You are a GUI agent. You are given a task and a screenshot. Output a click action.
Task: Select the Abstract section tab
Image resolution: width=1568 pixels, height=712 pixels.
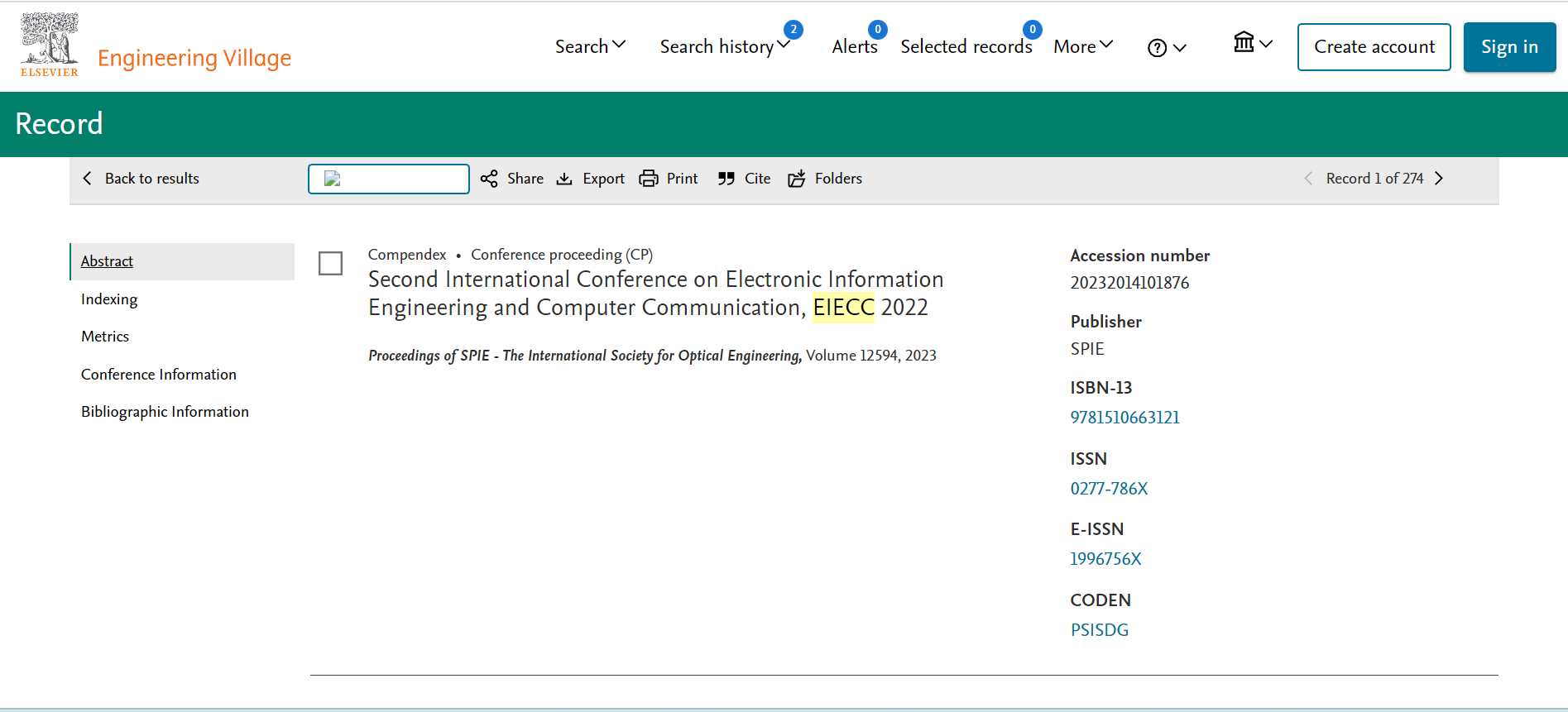click(182, 261)
